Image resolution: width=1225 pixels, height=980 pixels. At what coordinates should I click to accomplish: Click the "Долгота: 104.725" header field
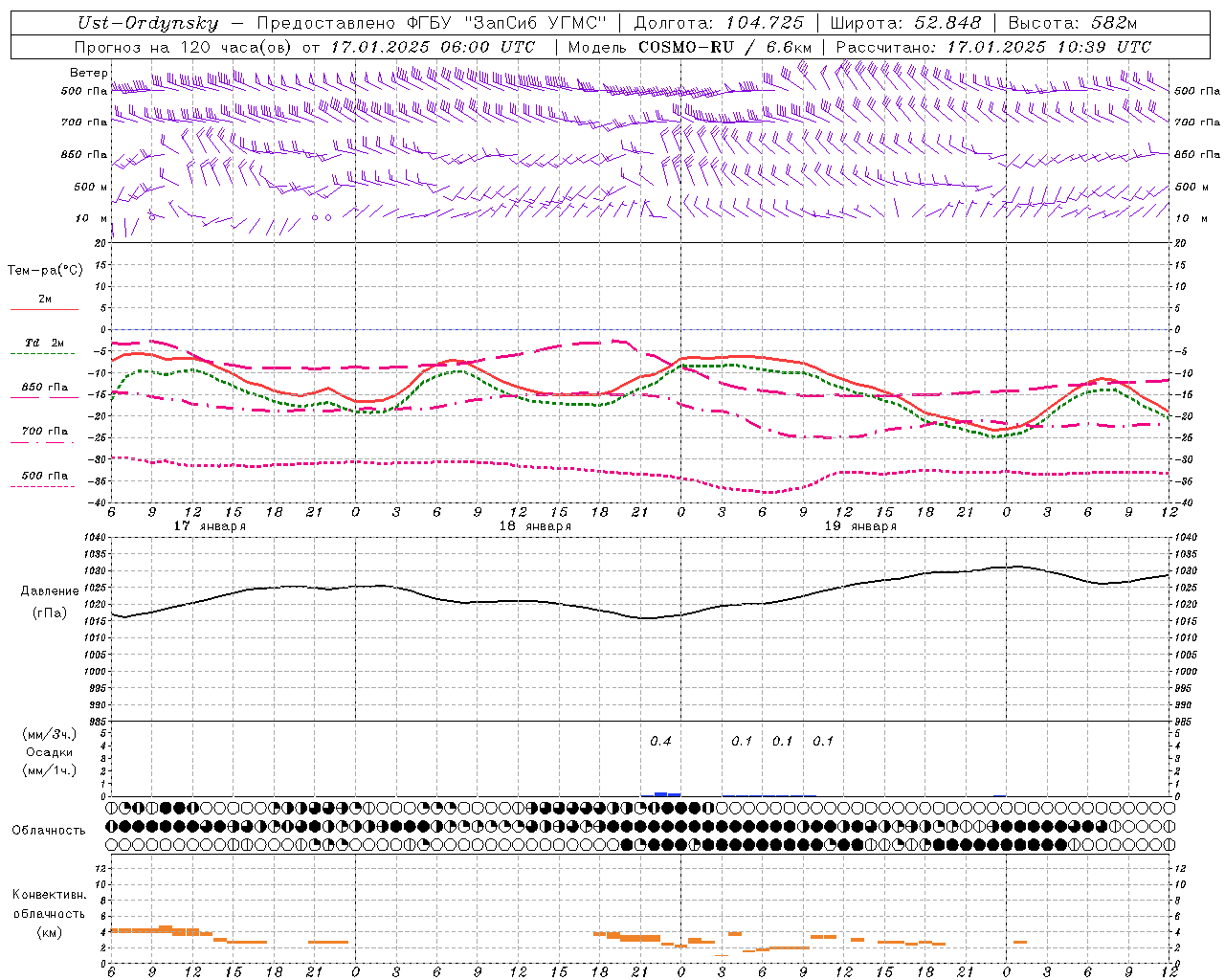(x=719, y=23)
